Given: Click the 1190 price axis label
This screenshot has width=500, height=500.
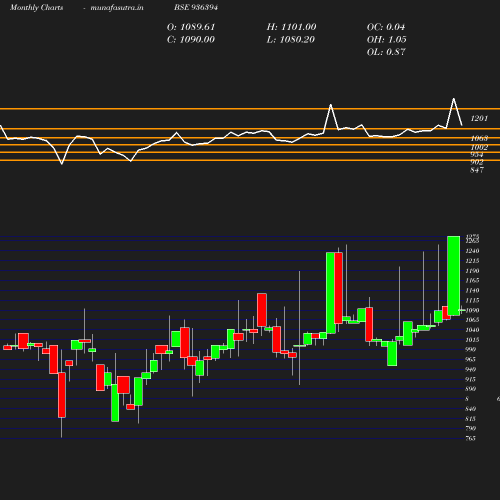Looking at the screenshot, I should click(x=472, y=271).
